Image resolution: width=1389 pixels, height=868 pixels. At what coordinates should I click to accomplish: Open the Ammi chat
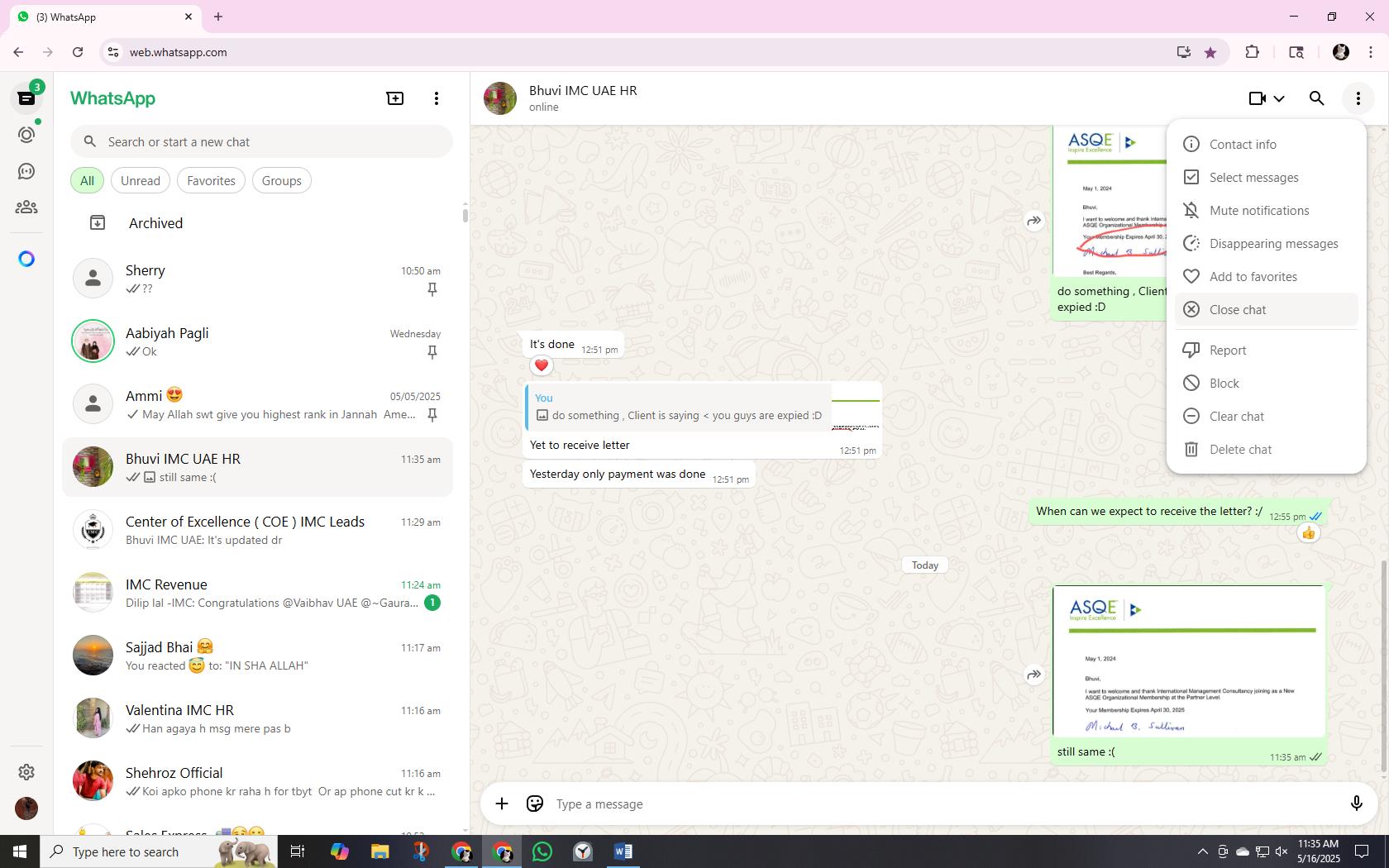coord(258,404)
